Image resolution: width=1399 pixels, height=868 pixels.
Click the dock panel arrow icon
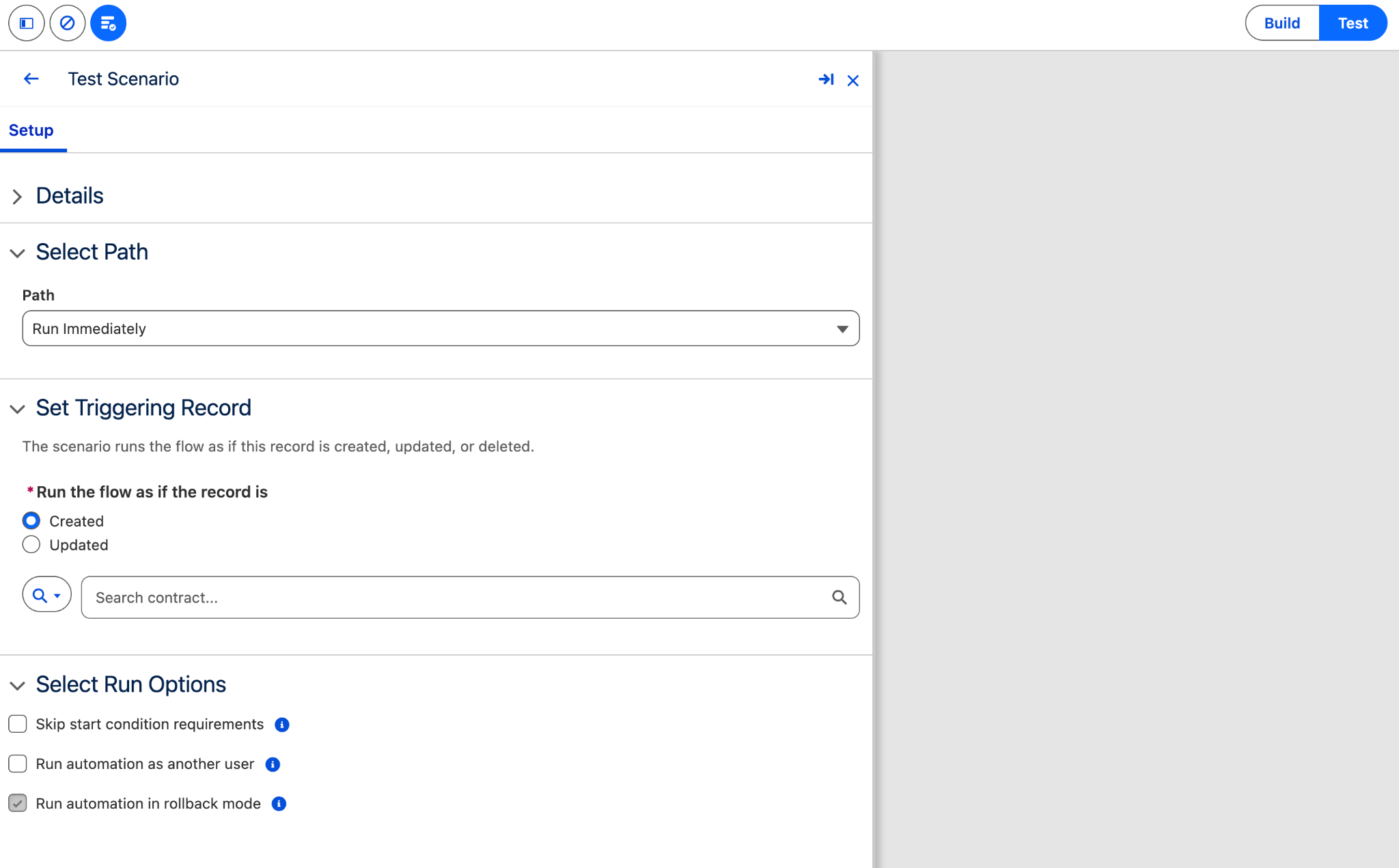[x=826, y=80]
